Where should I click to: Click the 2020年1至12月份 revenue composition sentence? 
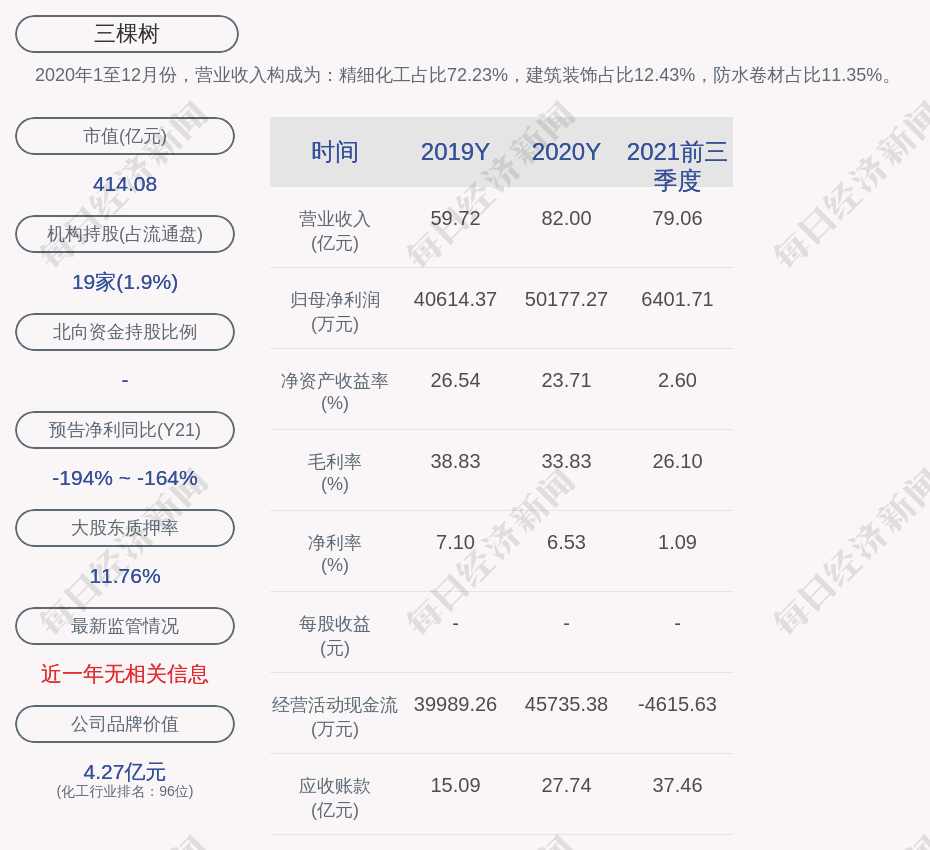[463, 75]
